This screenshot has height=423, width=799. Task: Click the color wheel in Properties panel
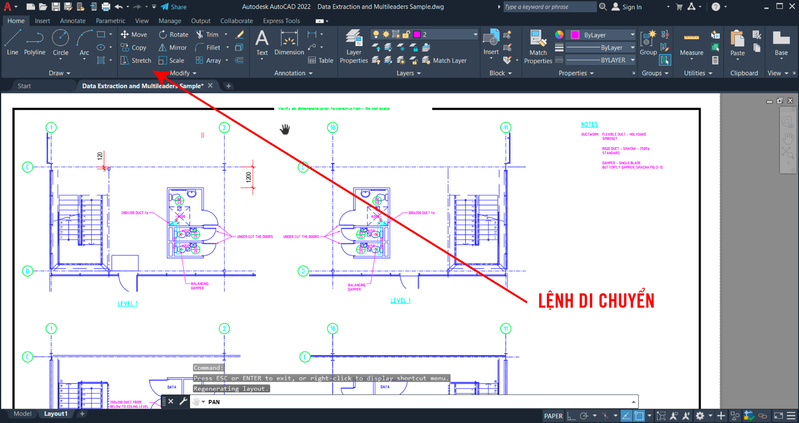coord(560,35)
